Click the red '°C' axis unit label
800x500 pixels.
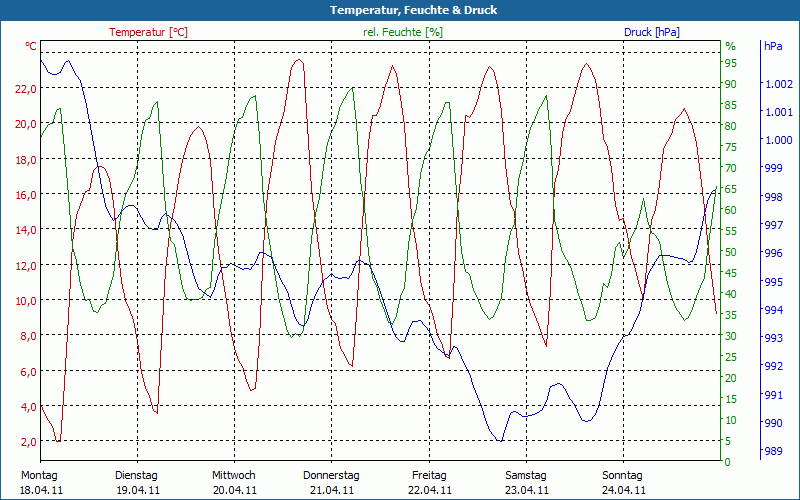31,46
